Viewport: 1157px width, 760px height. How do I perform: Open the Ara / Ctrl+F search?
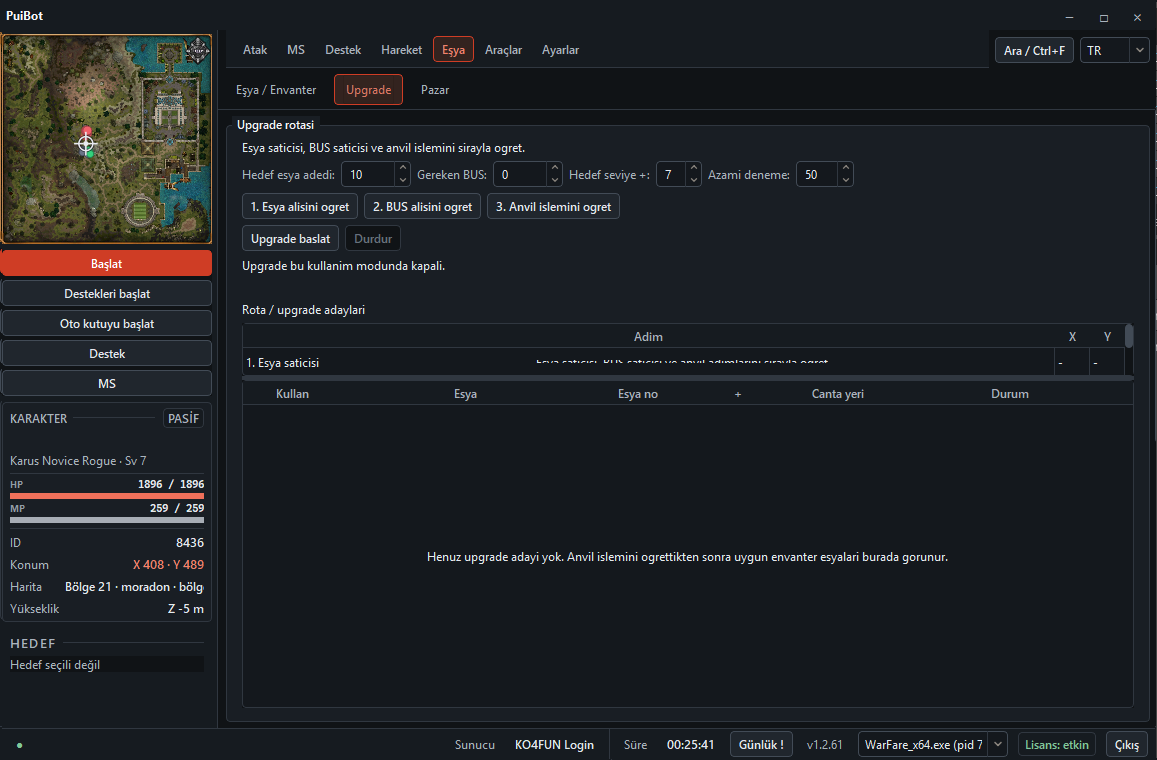point(1034,50)
